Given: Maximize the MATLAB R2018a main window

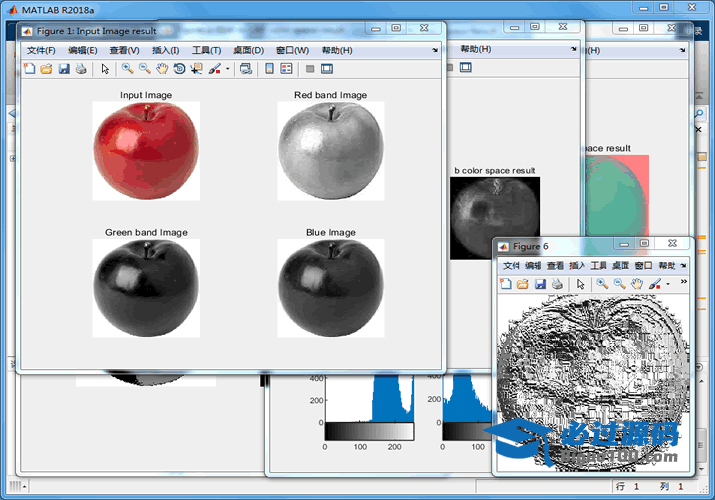Looking at the screenshot, I should point(664,7).
